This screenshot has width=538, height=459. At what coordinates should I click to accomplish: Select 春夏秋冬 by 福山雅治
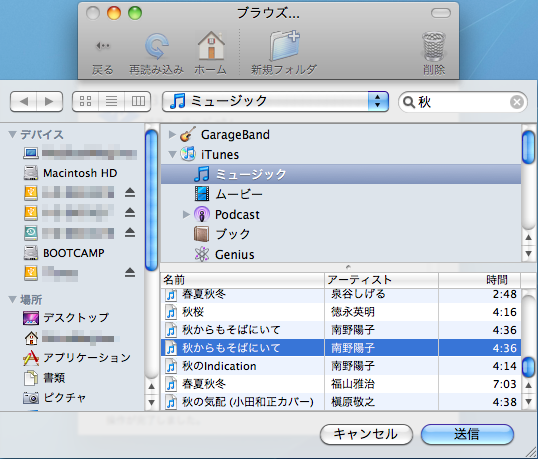[341, 384]
